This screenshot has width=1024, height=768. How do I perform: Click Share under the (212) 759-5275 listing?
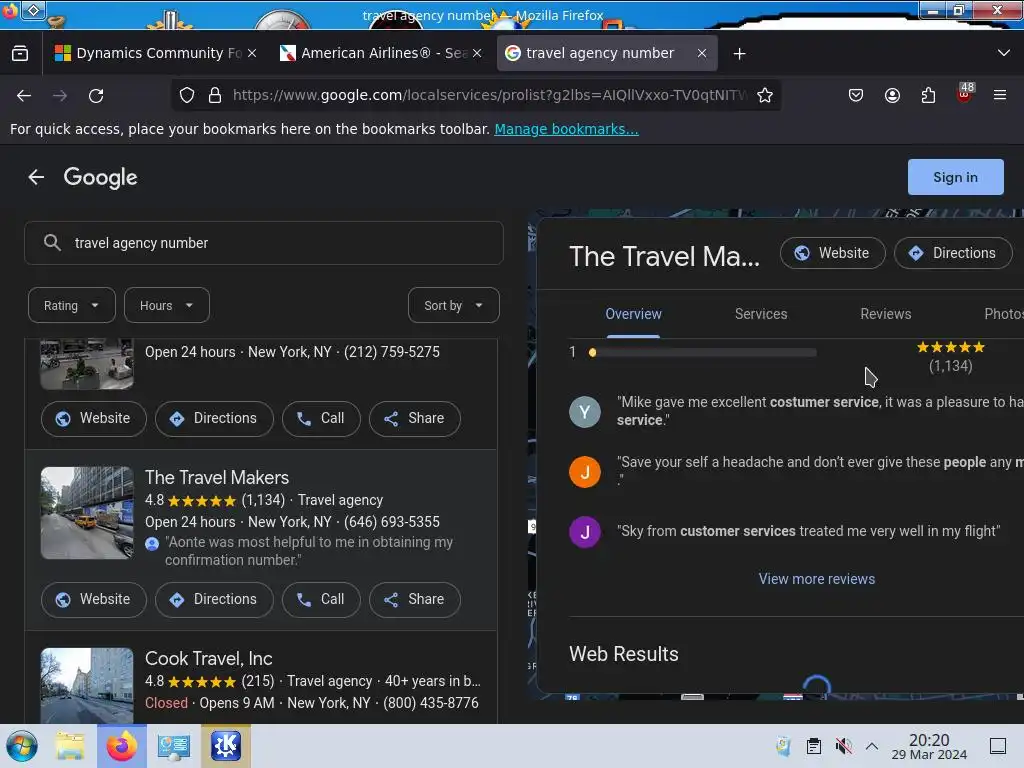click(x=415, y=419)
